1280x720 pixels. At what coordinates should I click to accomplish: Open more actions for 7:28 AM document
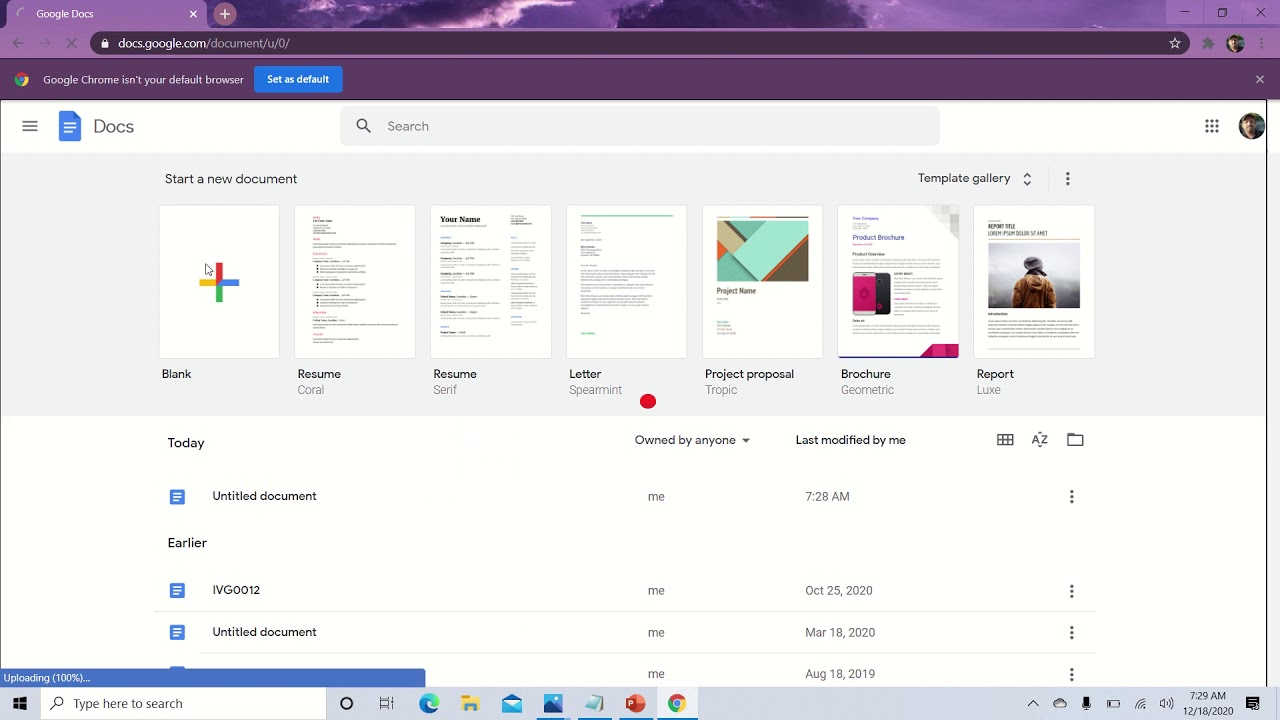click(x=1072, y=497)
